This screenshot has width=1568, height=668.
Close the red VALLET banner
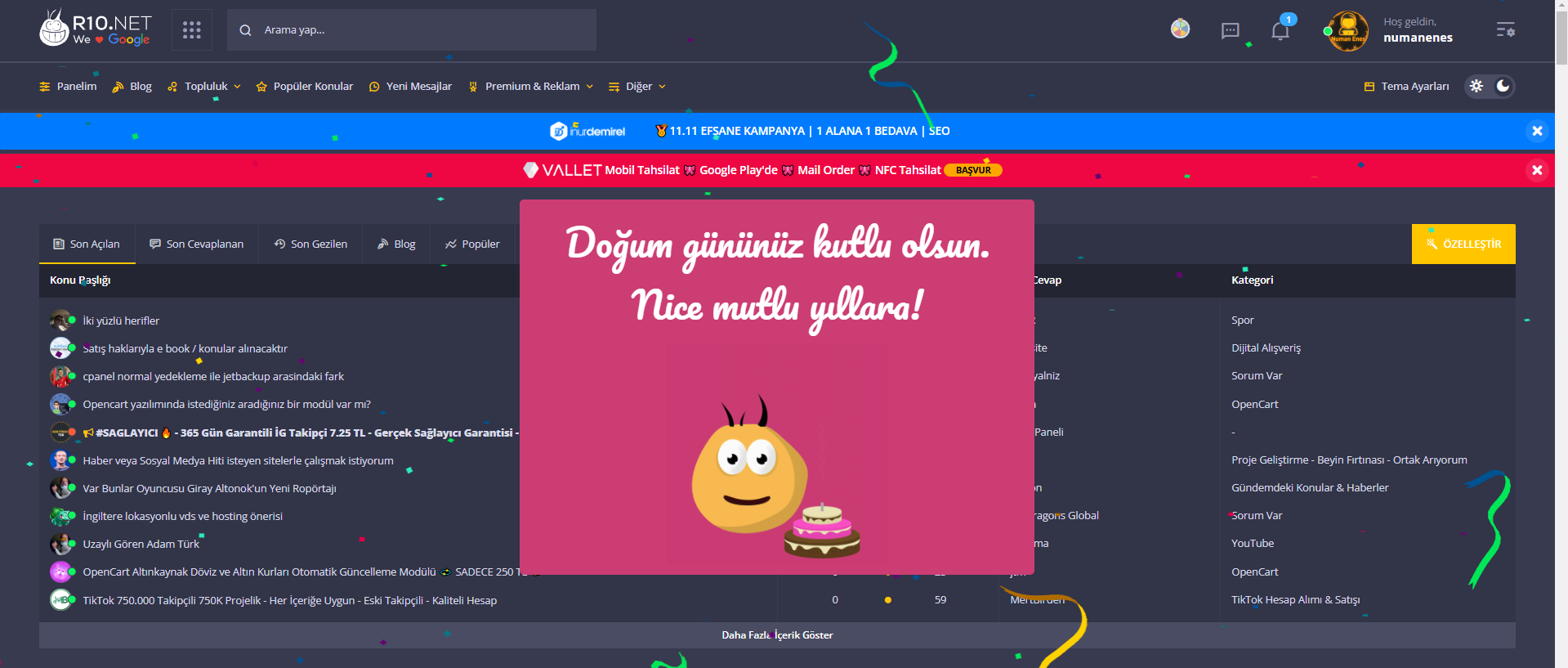(1537, 170)
